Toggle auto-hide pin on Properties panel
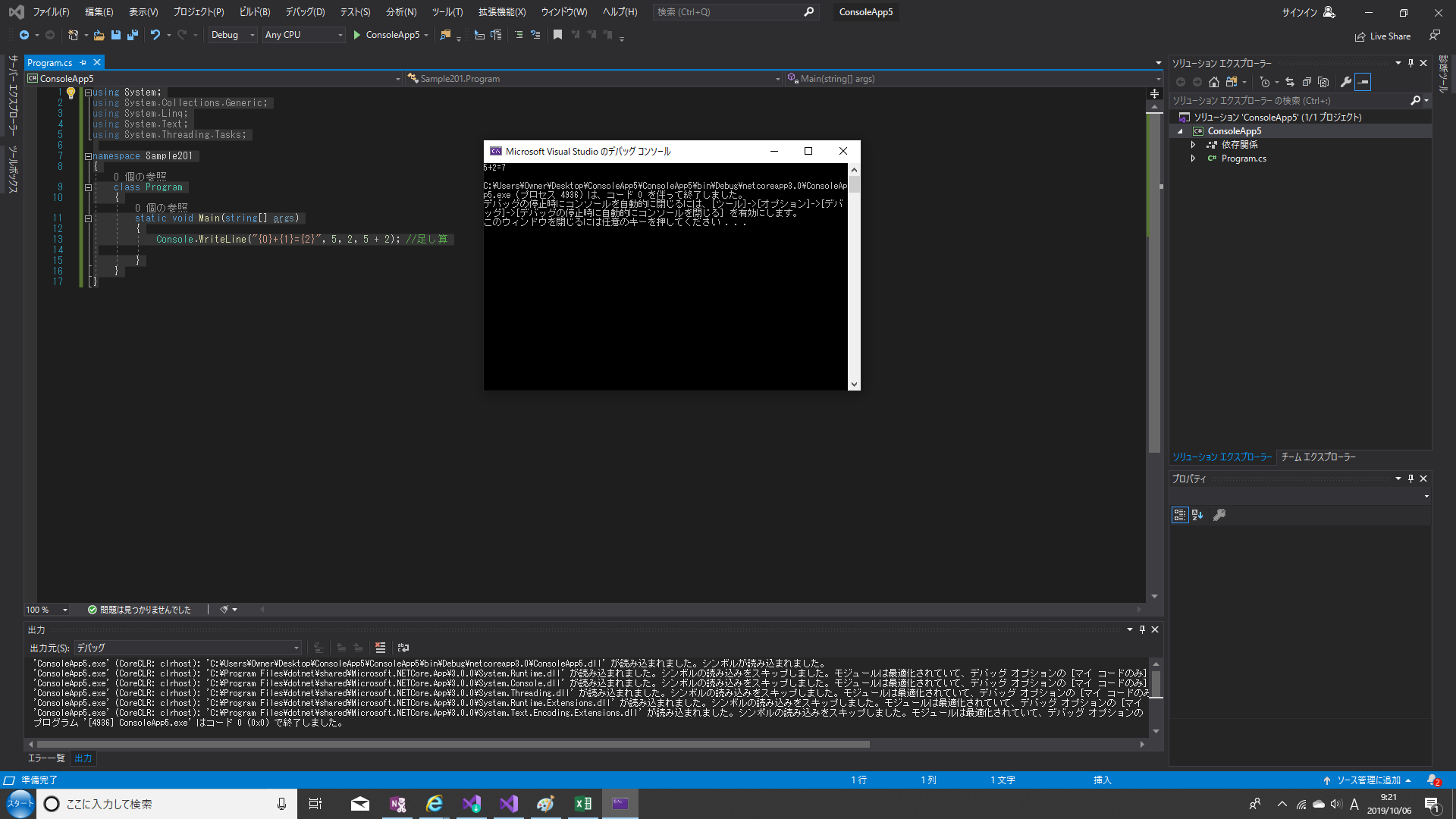 pos(1410,479)
